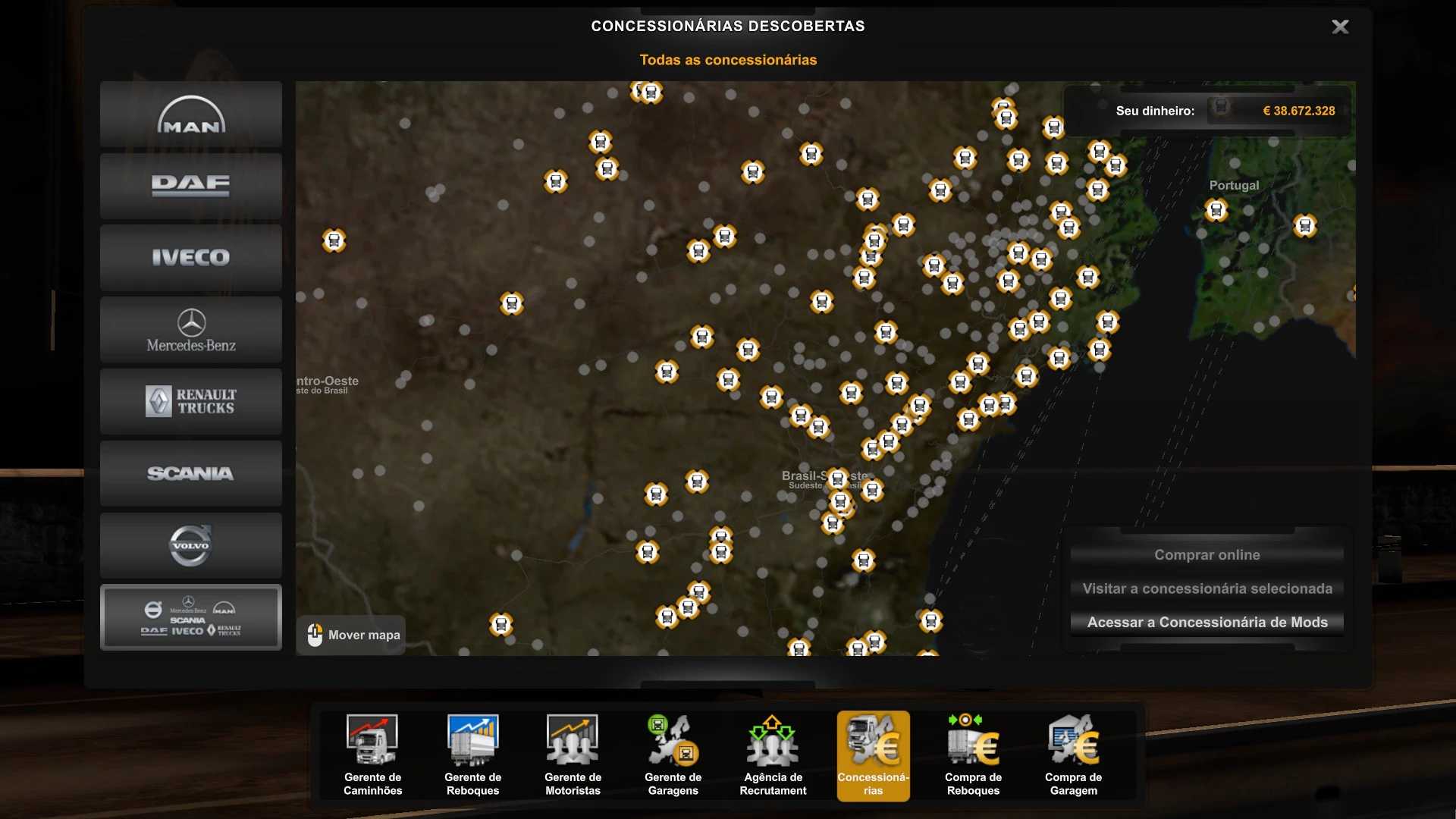Open Gerente de Caminhões manager
The image size is (1456, 819).
coord(372,755)
